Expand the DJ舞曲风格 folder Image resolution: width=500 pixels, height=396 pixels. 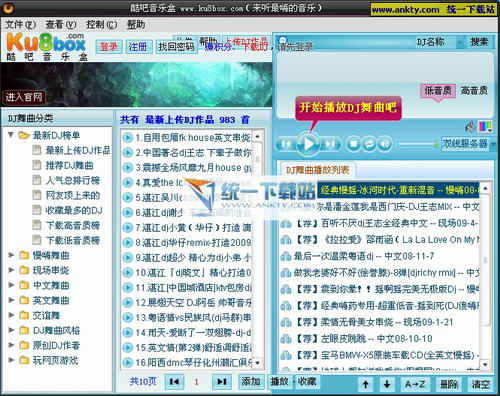[11, 330]
